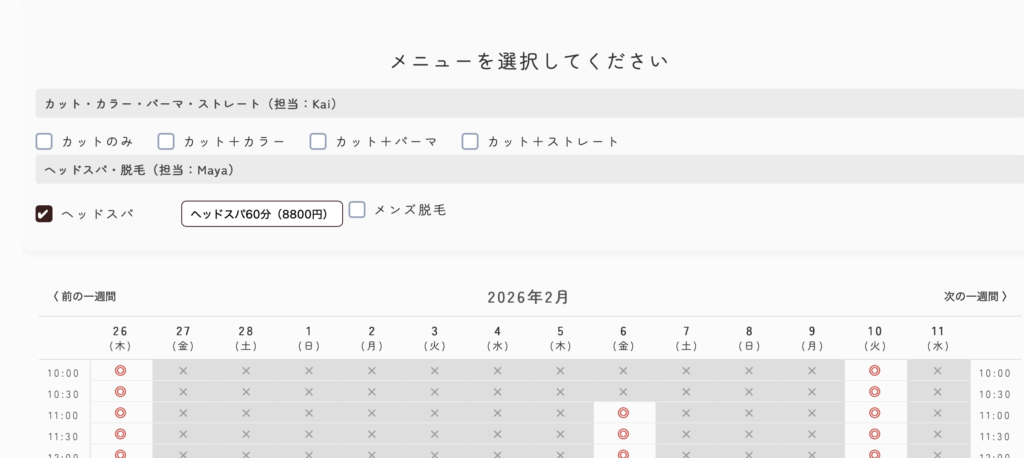Viewport: 1024px width, 458px height.
Task: Pick the 10:00 available slot on Tuesday 10
Action: [x=874, y=370]
